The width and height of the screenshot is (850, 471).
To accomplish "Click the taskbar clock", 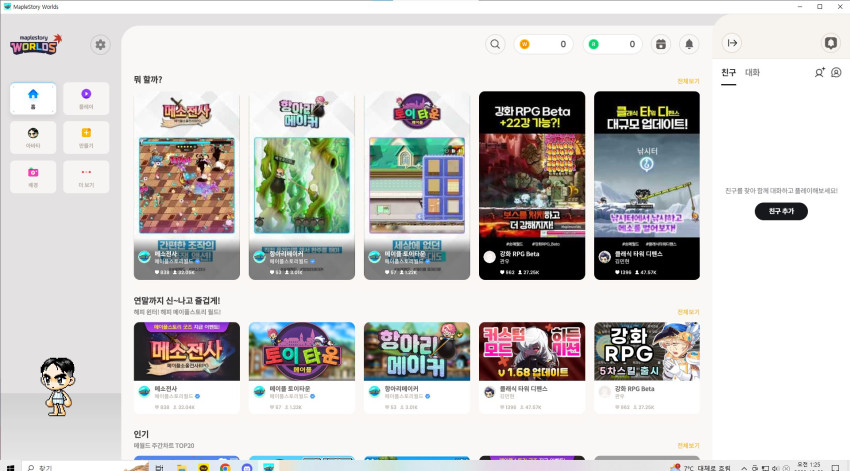I will tap(808, 467).
